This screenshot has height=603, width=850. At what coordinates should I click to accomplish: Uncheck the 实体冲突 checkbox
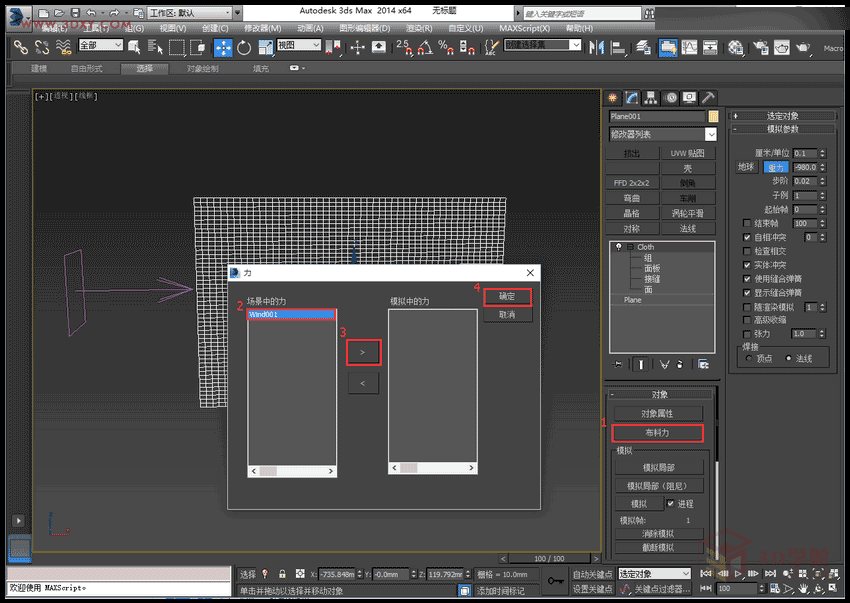click(747, 265)
